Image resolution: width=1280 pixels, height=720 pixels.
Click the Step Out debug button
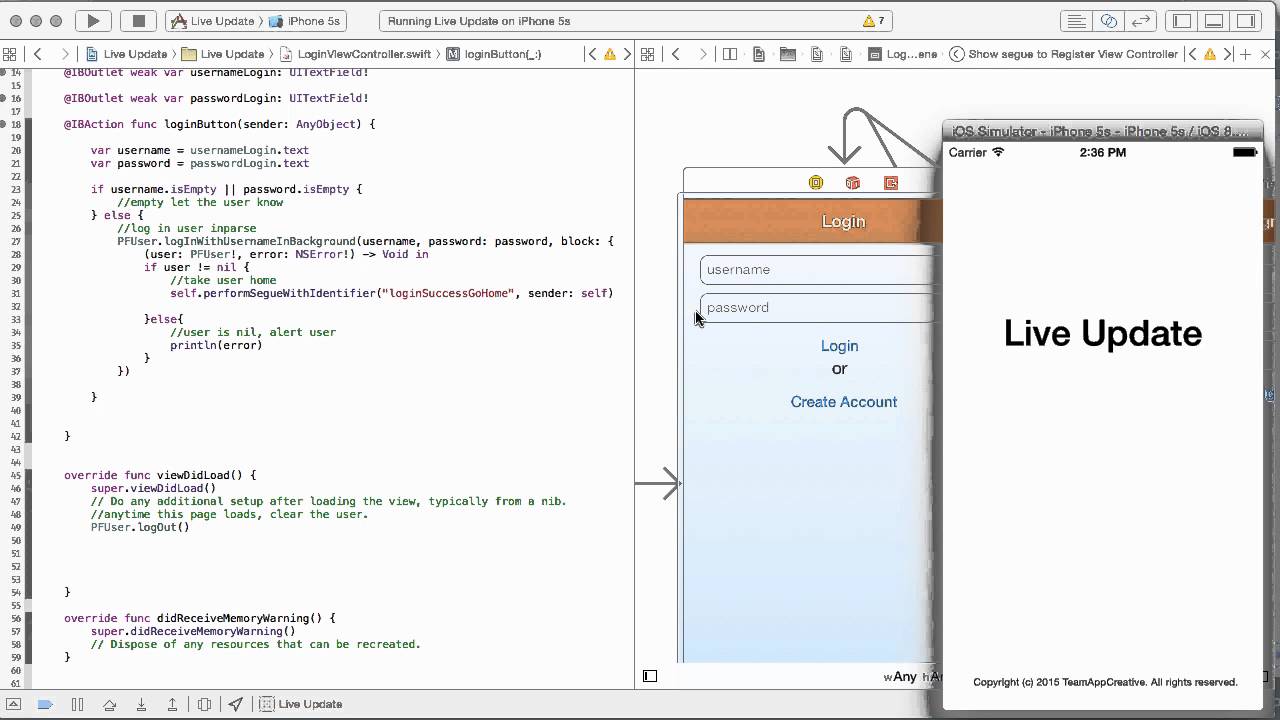pyautogui.click(x=172, y=704)
